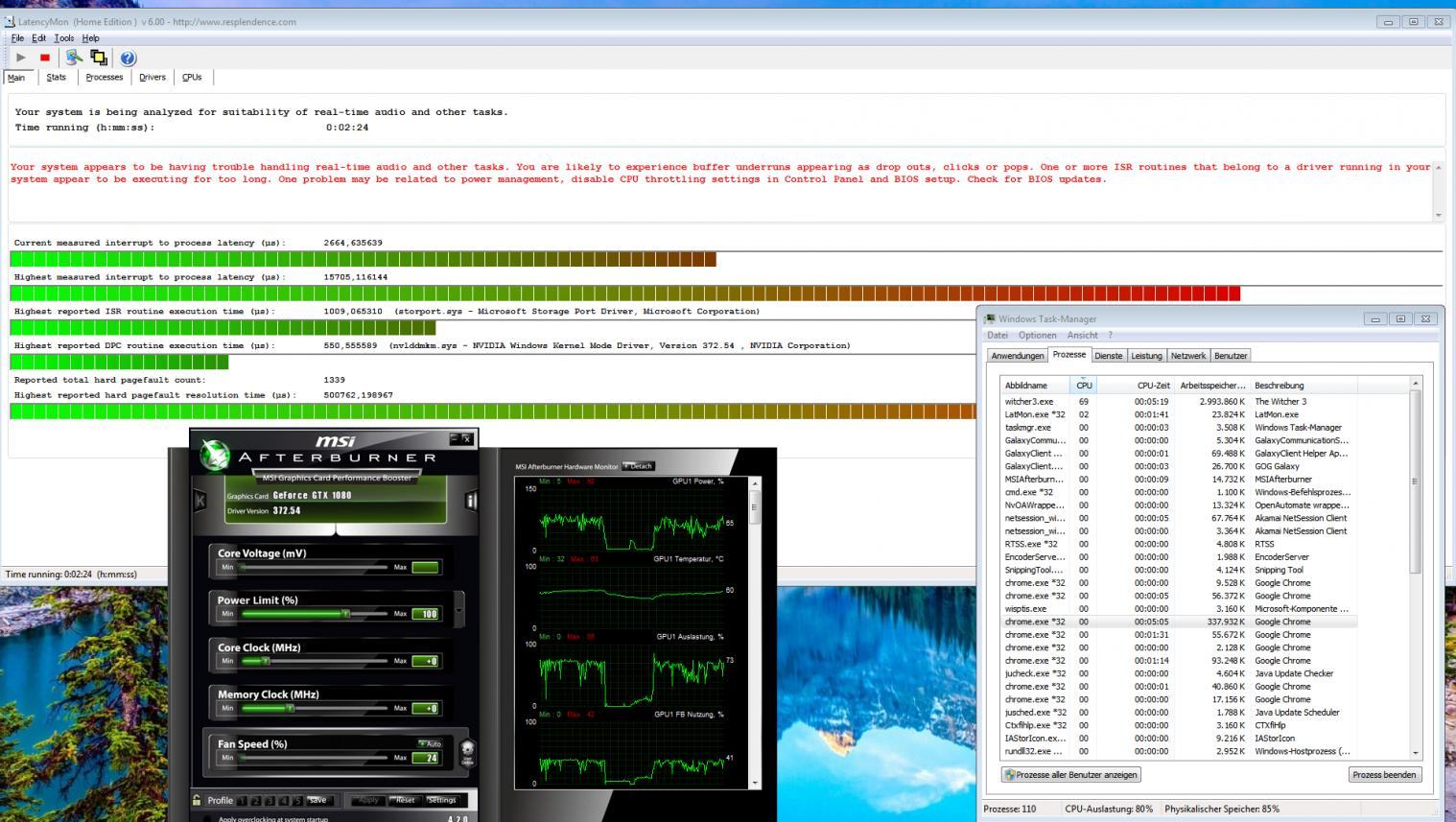1456x822 pixels.
Task: Toggle Apply overclocking at system startup
Action: (x=207, y=818)
